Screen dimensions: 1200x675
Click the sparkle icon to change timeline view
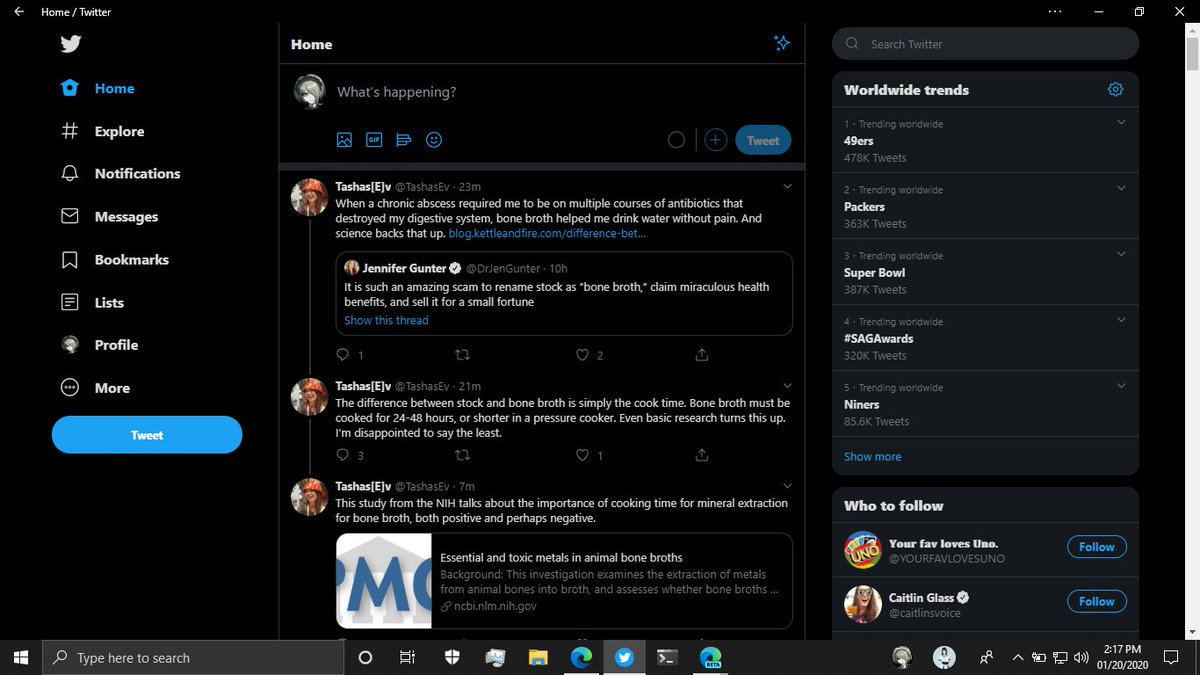click(782, 43)
